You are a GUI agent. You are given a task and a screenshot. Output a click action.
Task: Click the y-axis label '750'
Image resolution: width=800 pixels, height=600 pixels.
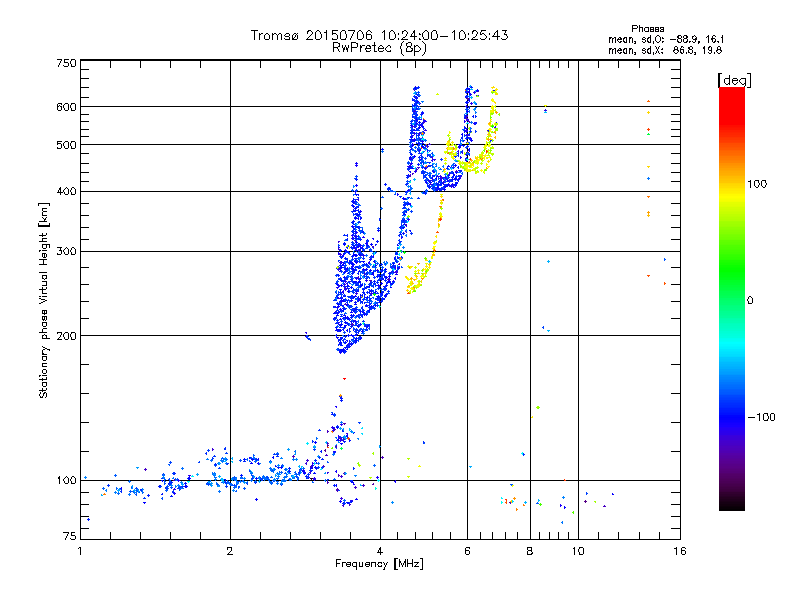[66, 63]
